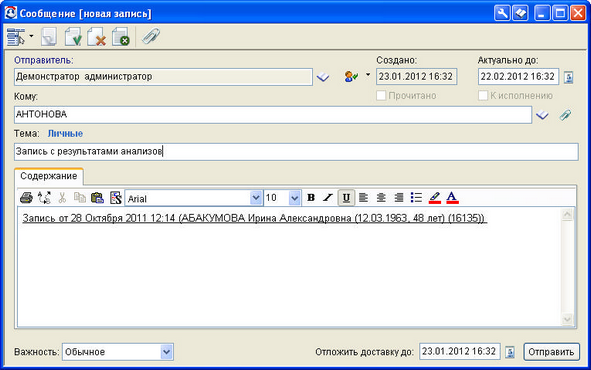Toggle underline formatting
The height and width of the screenshot is (370, 591).
(x=346, y=197)
